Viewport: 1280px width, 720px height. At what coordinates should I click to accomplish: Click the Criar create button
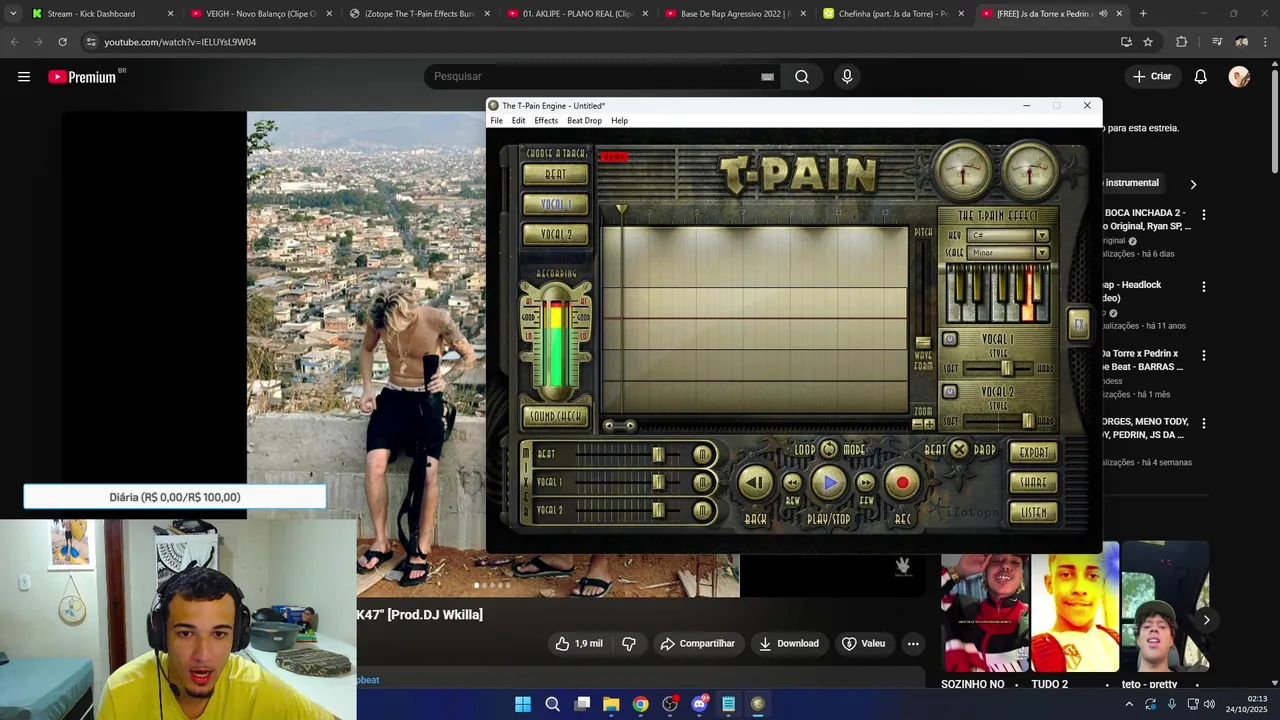pyautogui.click(x=1151, y=76)
